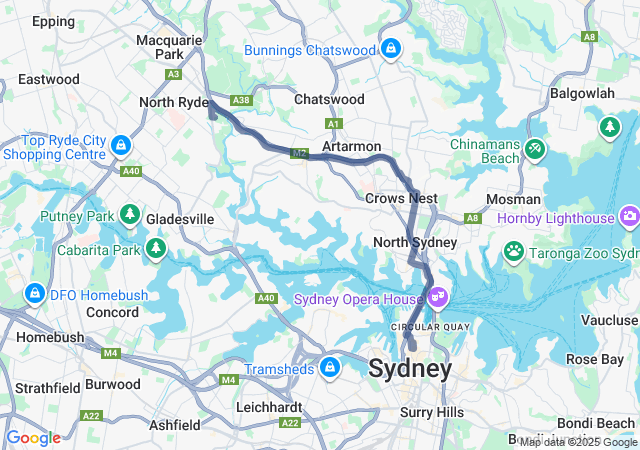Select the A38 road shield
Viewport: 640px width, 450px height.
click(x=241, y=100)
